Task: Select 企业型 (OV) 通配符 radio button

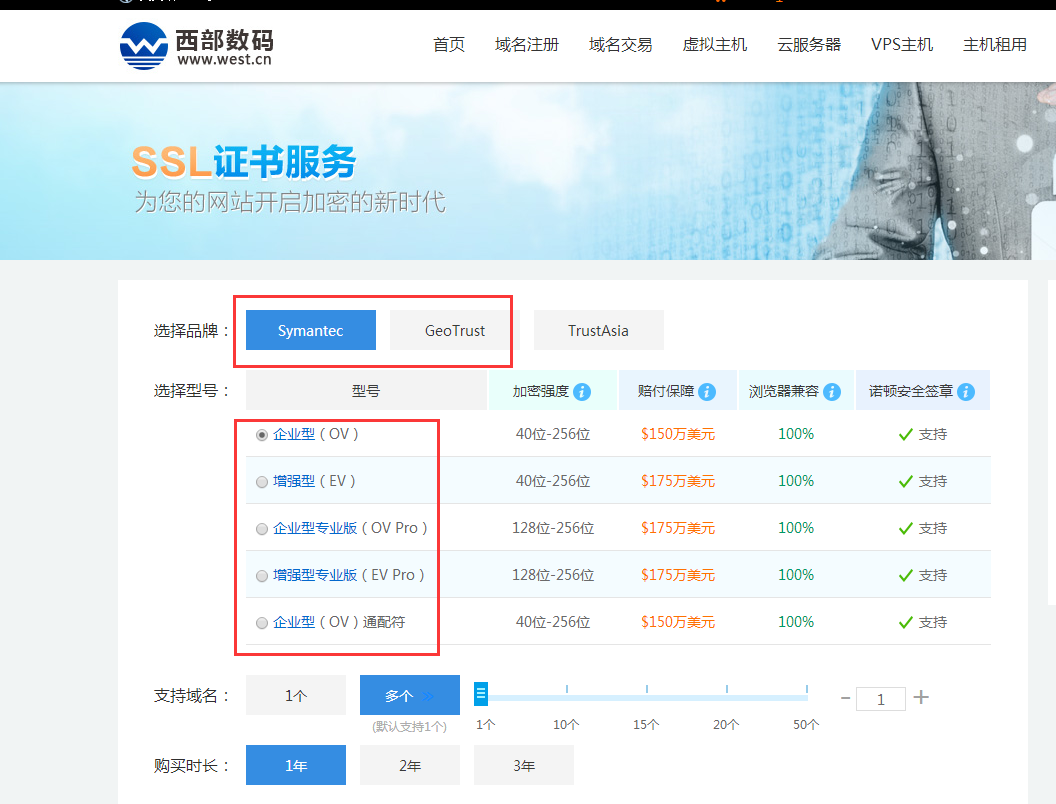Action: click(x=262, y=623)
